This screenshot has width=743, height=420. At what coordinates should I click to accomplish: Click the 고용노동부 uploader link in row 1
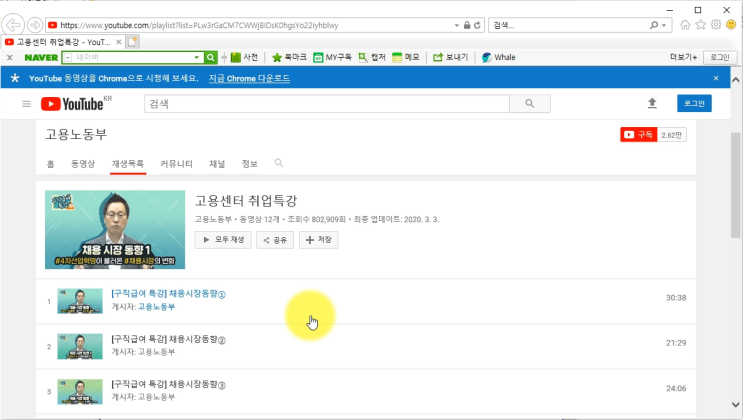(x=156, y=307)
